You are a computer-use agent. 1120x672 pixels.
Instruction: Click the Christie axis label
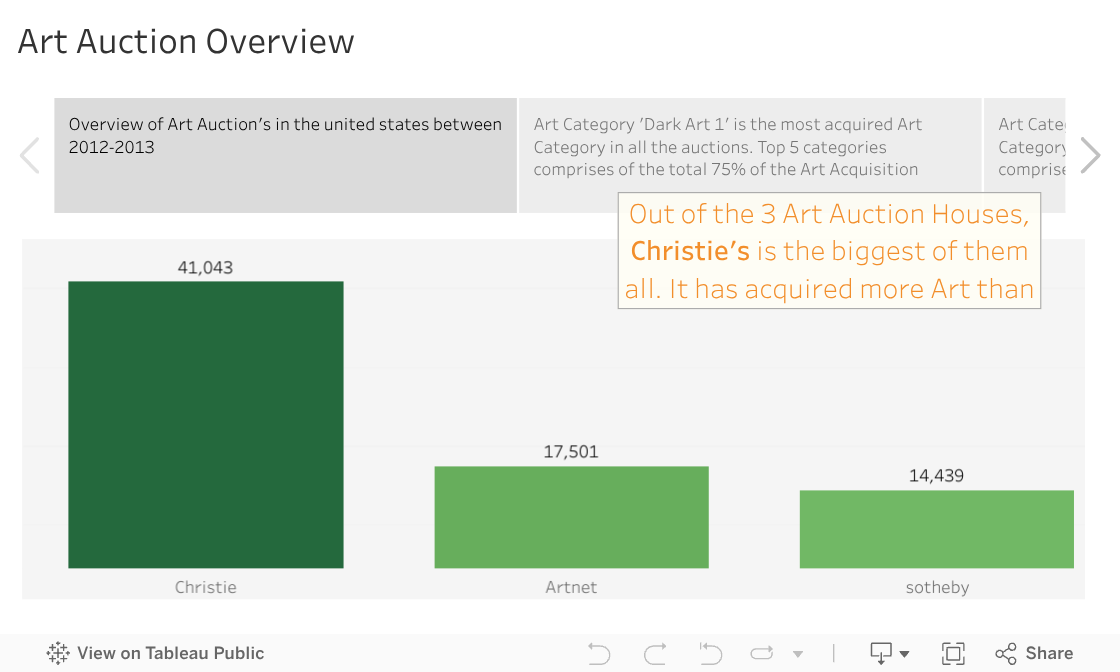(205, 587)
